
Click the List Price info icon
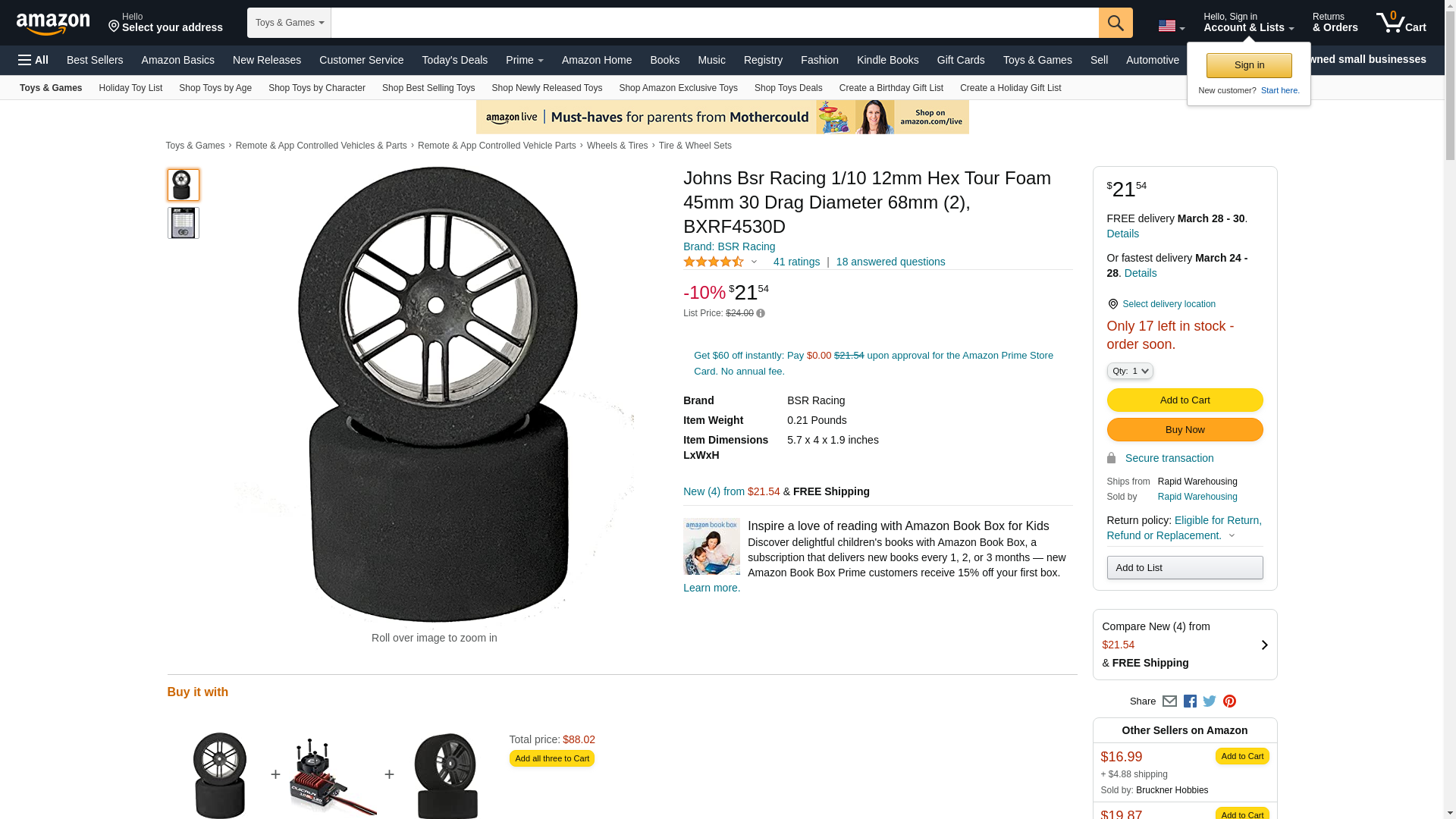761,313
